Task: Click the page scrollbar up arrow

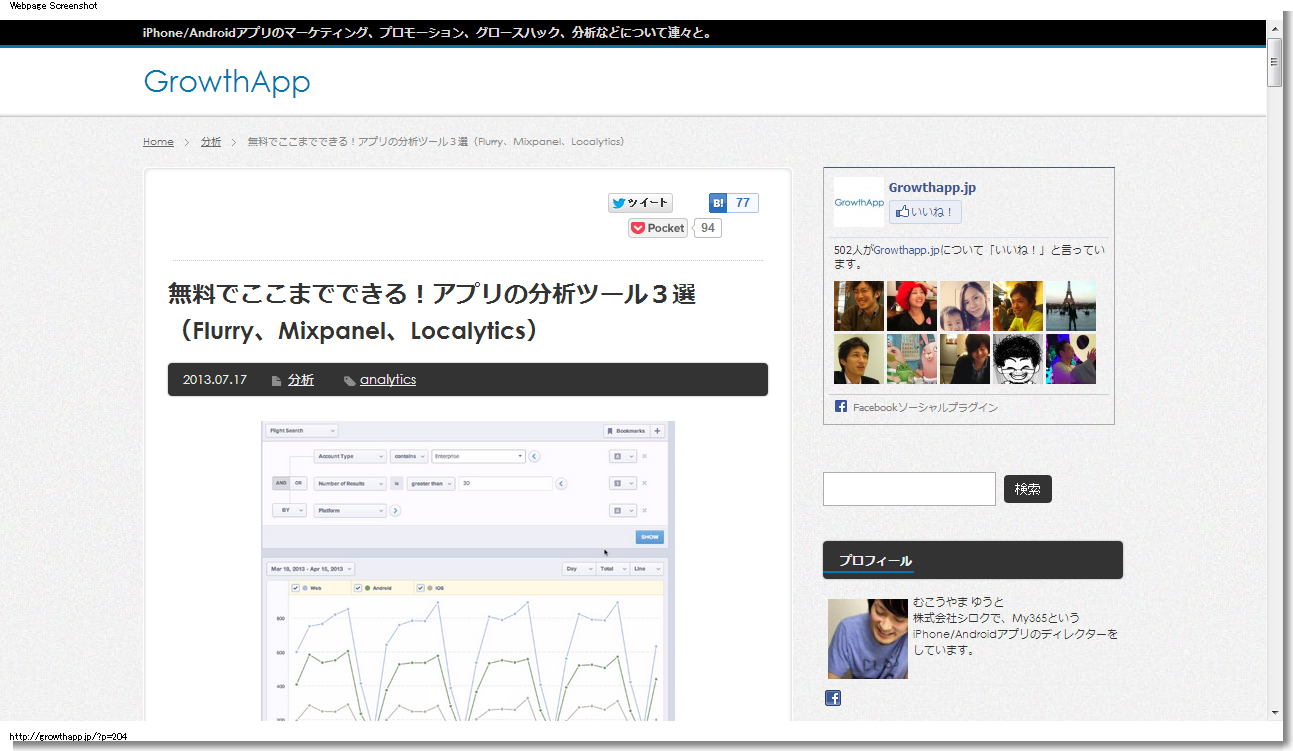Action: (1275, 27)
